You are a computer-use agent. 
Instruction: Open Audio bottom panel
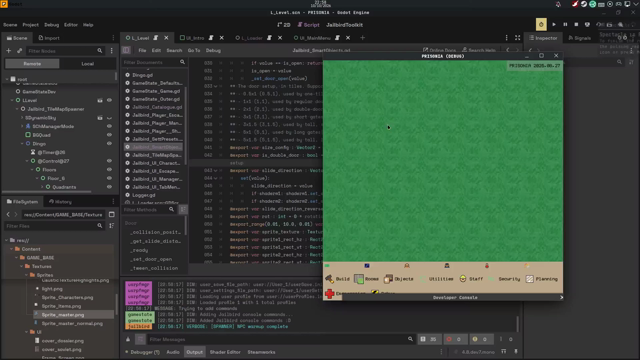pyautogui.click(x=173, y=352)
